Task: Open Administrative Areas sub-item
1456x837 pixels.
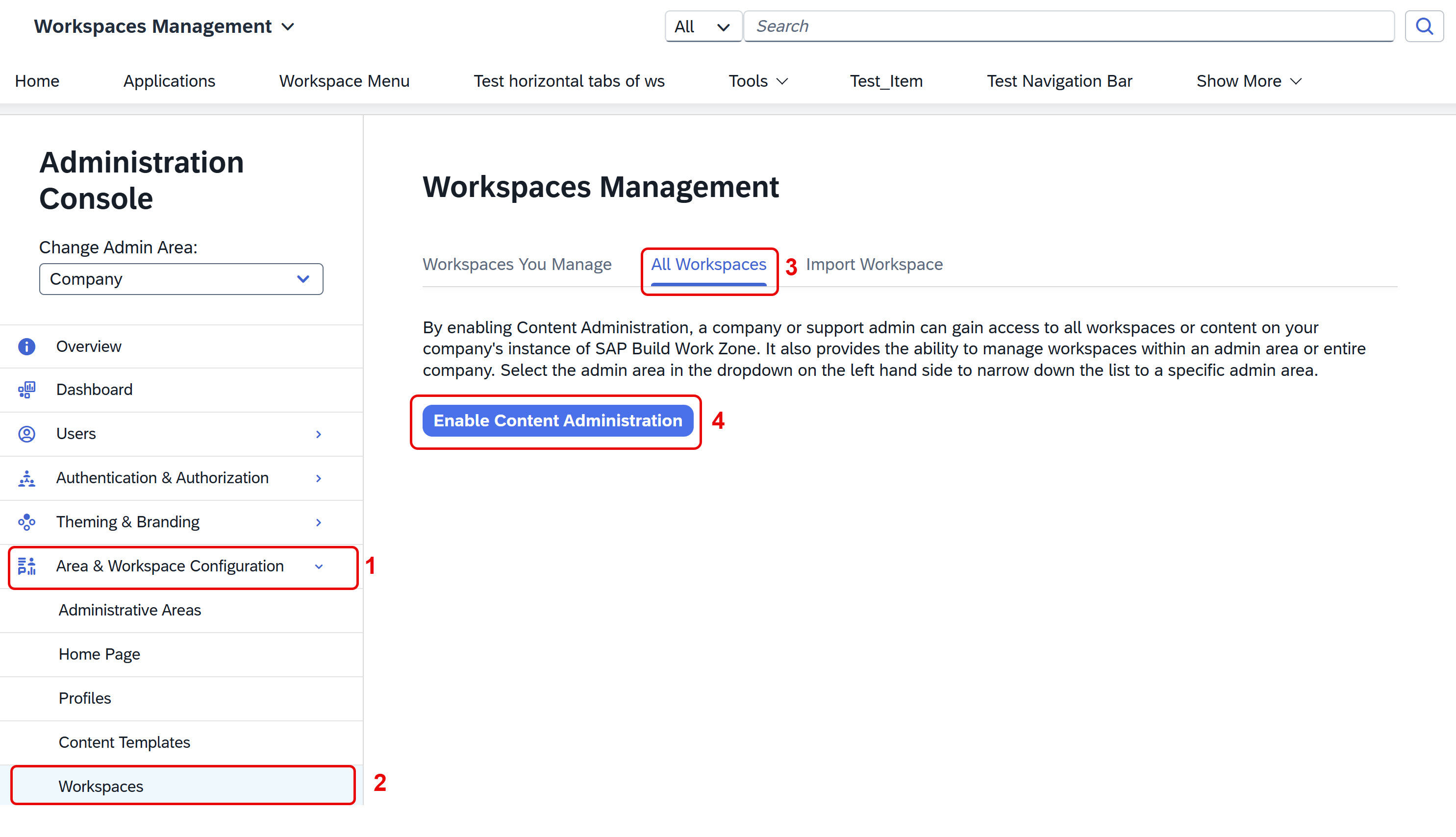Action: click(x=181, y=611)
